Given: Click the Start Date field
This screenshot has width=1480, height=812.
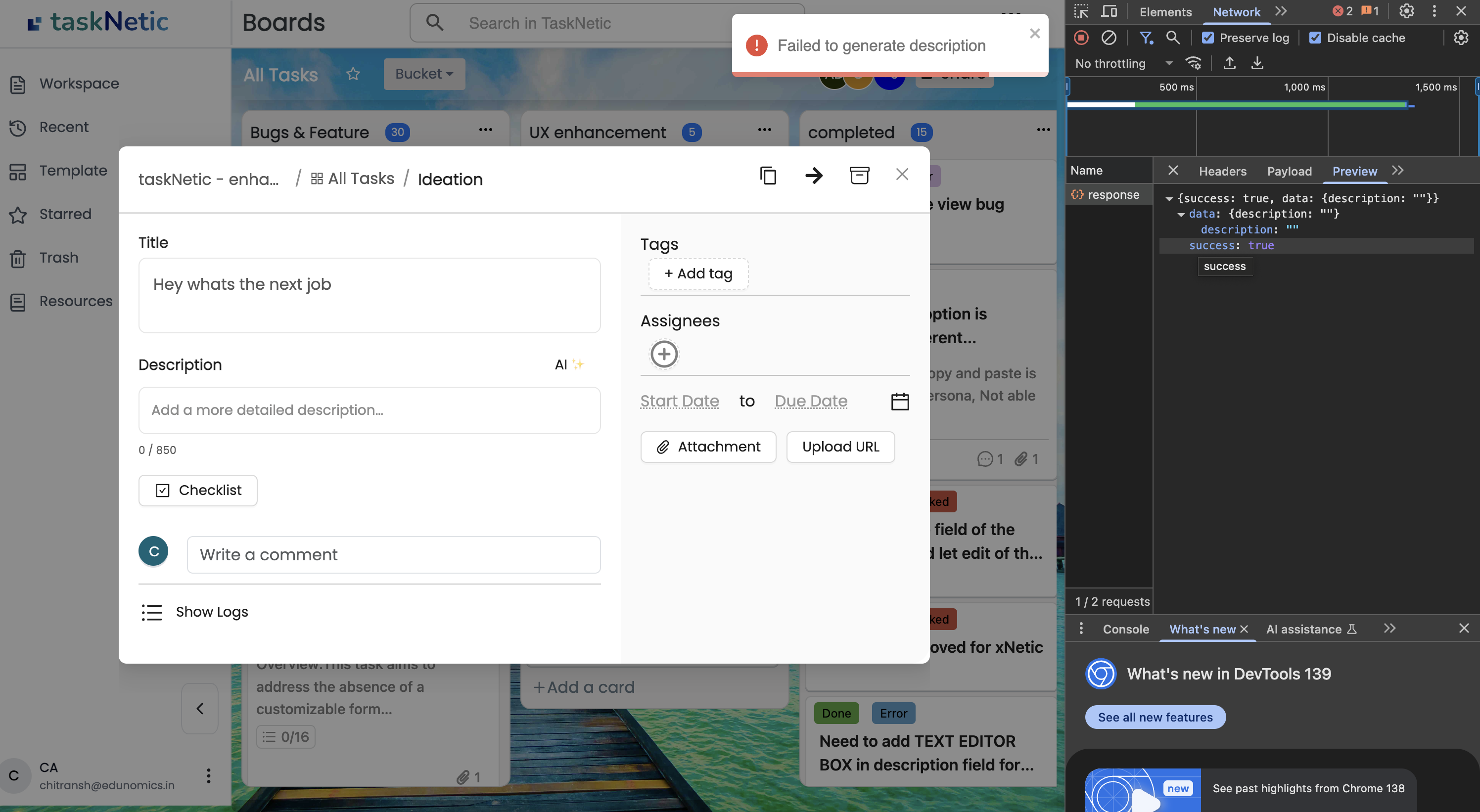Looking at the screenshot, I should pyautogui.click(x=679, y=401).
